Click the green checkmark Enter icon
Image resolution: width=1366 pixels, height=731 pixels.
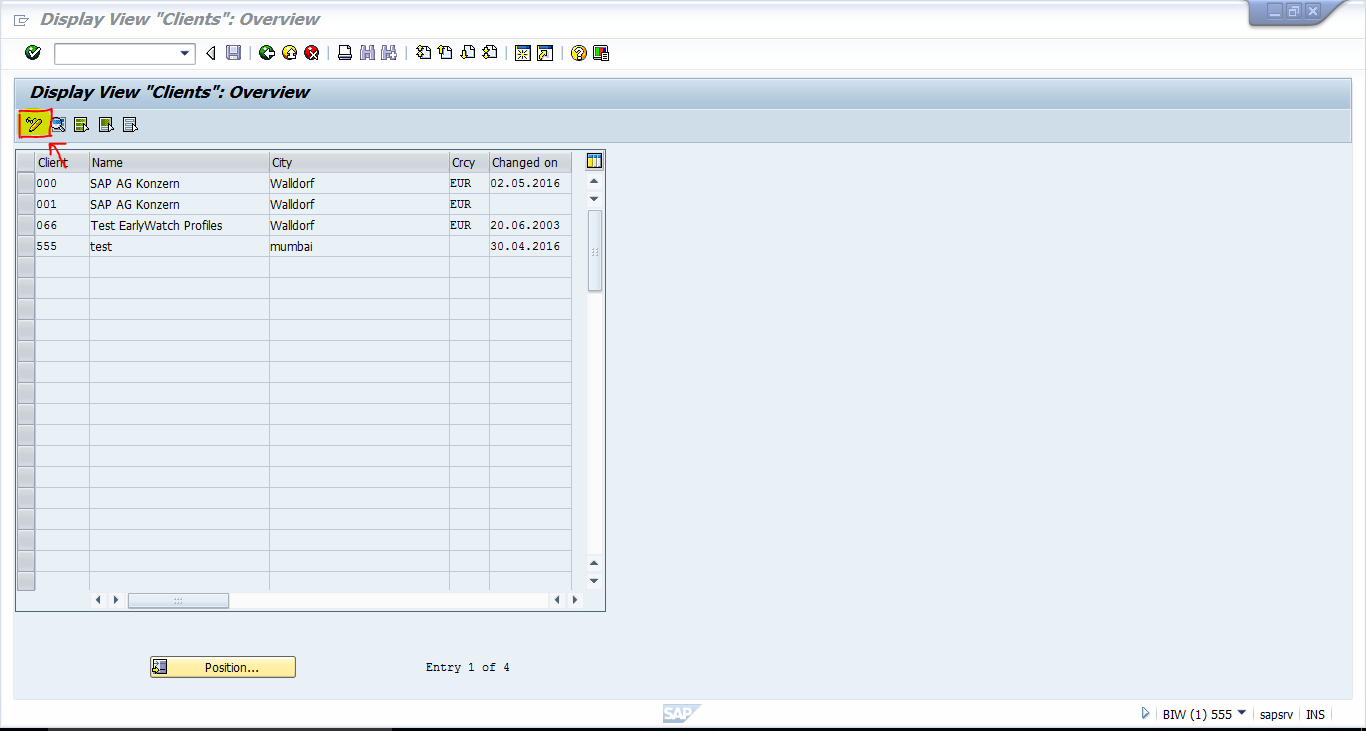pyautogui.click(x=33, y=53)
